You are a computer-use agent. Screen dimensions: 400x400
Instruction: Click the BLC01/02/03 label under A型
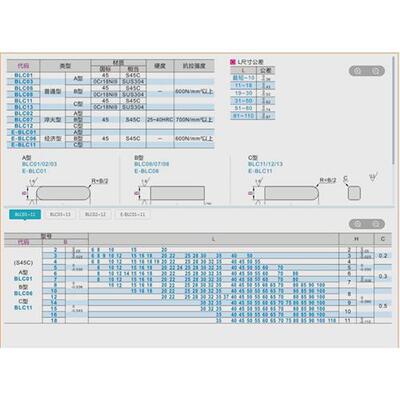pos(39,164)
